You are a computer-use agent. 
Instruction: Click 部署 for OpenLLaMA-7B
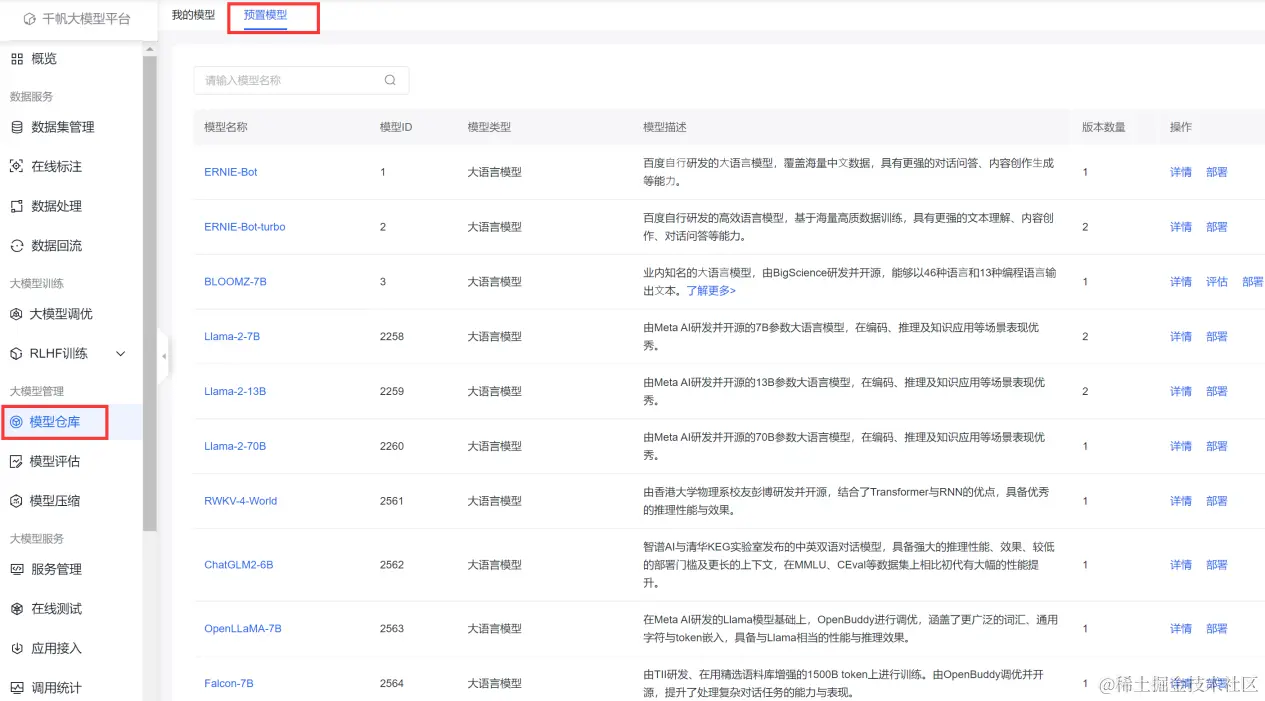(1217, 629)
